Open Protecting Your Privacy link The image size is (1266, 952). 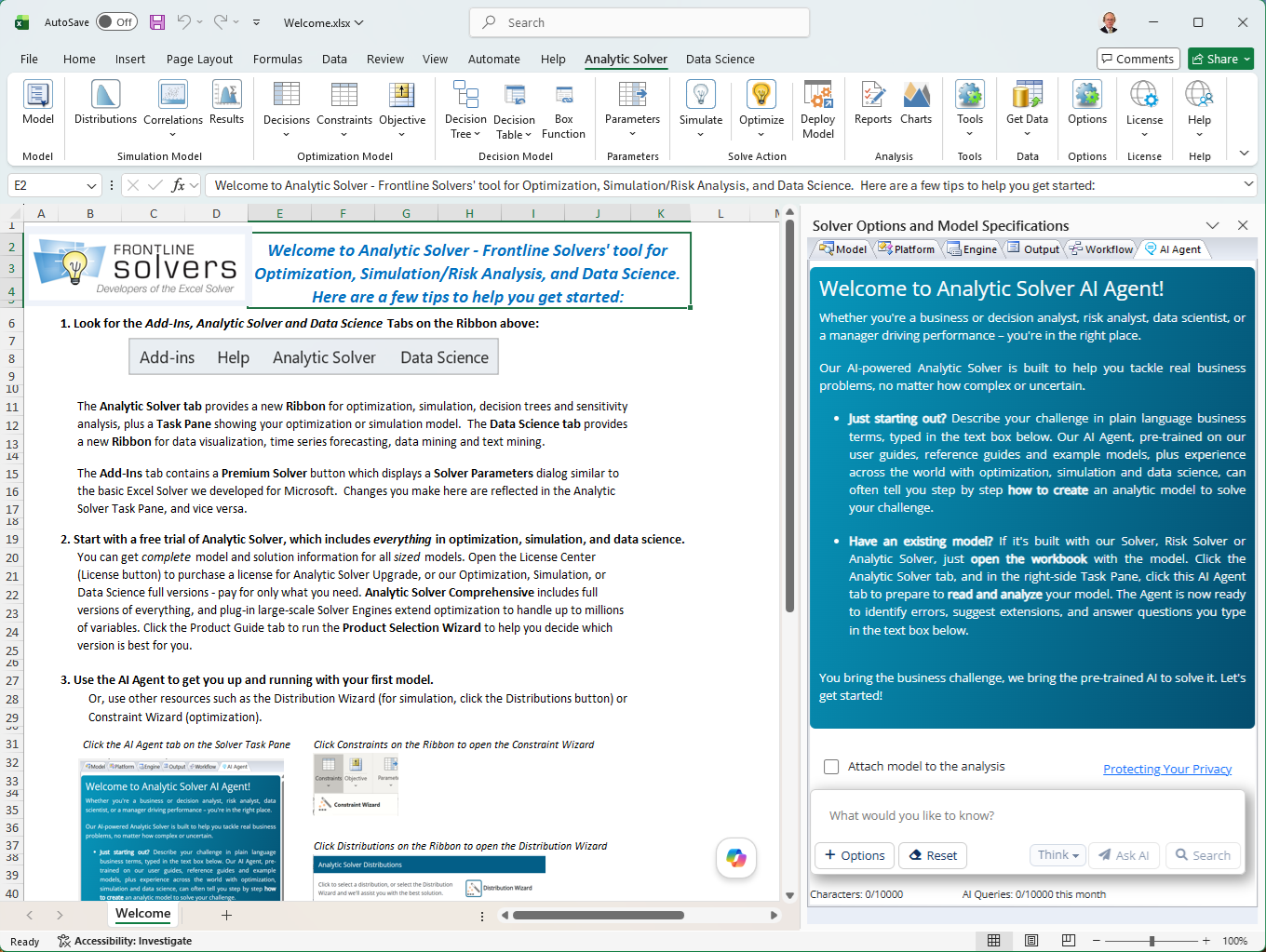[x=1167, y=769]
